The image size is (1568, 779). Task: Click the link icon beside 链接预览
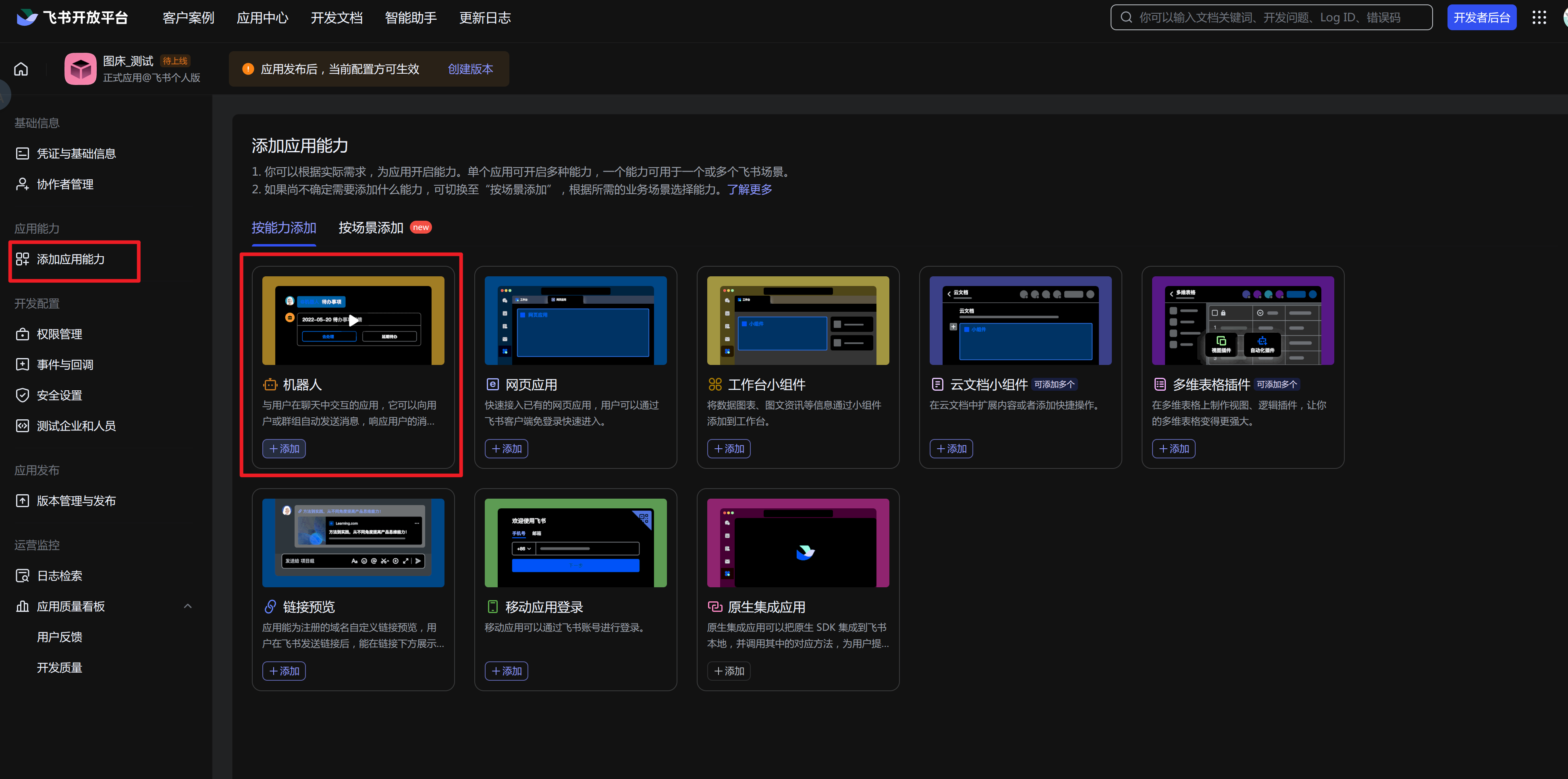(x=270, y=606)
